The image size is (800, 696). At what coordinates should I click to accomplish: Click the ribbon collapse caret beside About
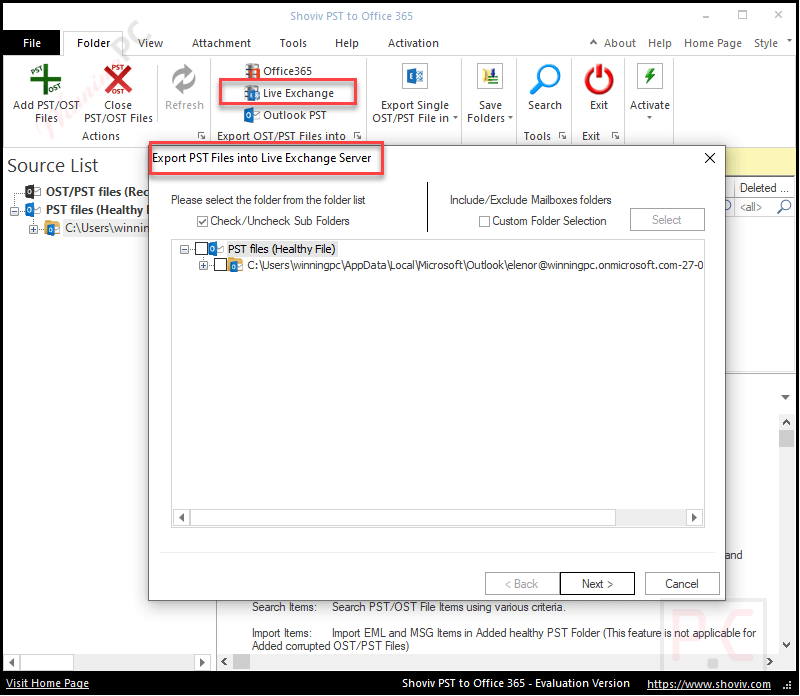[593, 42]
